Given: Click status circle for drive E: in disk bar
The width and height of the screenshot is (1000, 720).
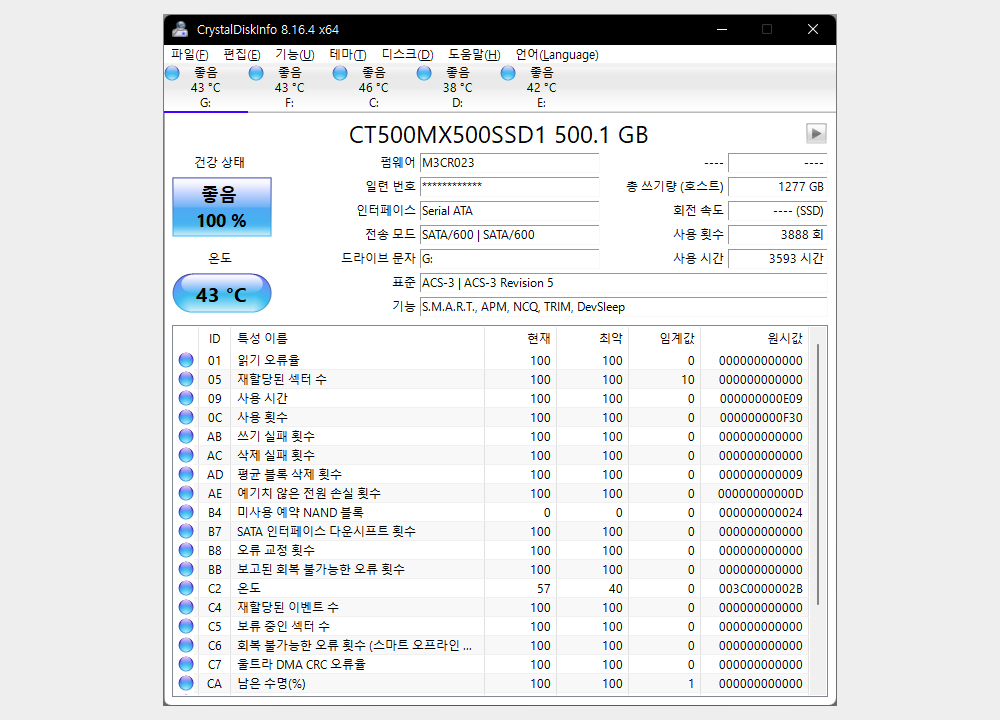Looking at the screenshot, I should coord(508,73).
